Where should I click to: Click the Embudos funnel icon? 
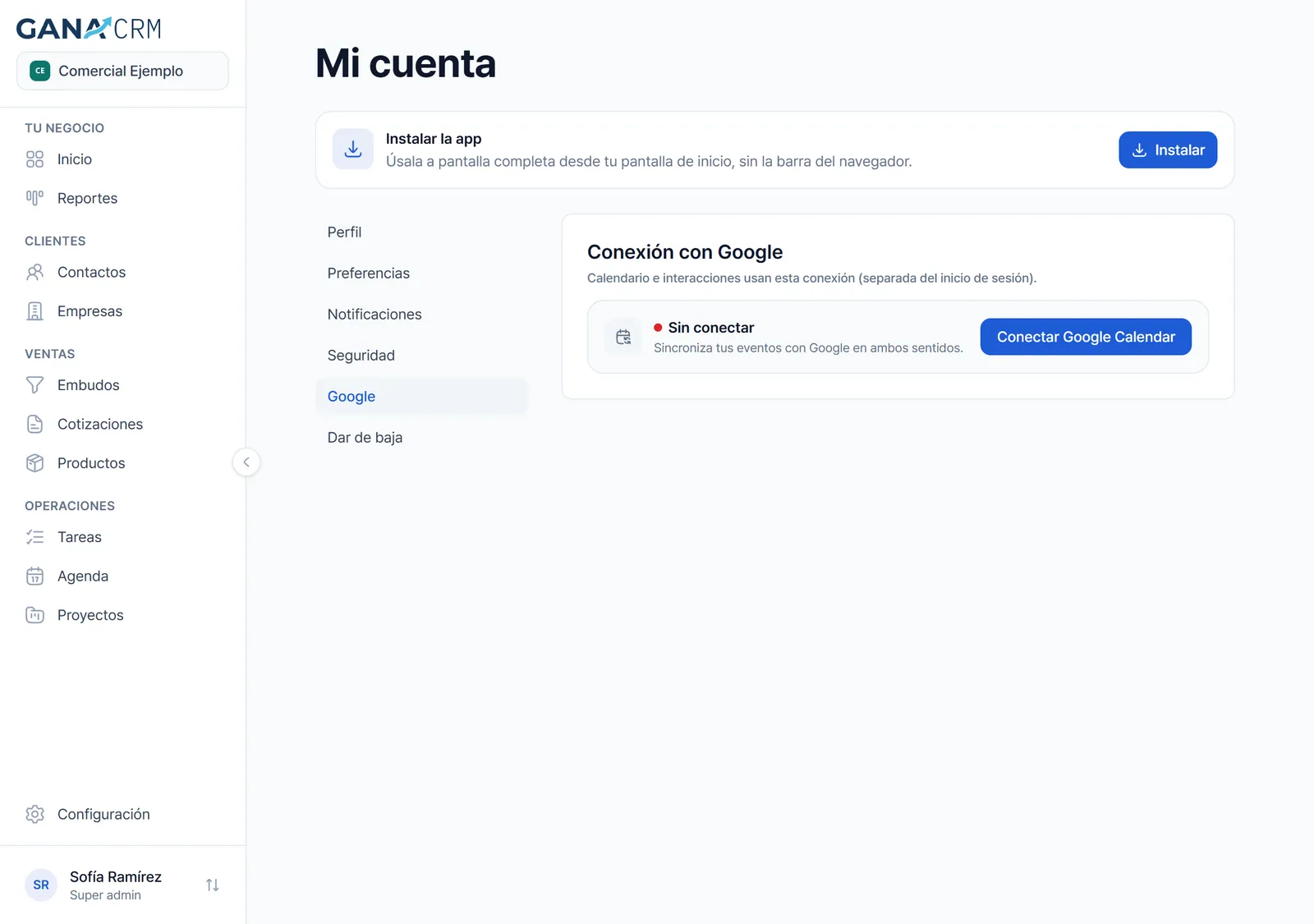[34, 385]
